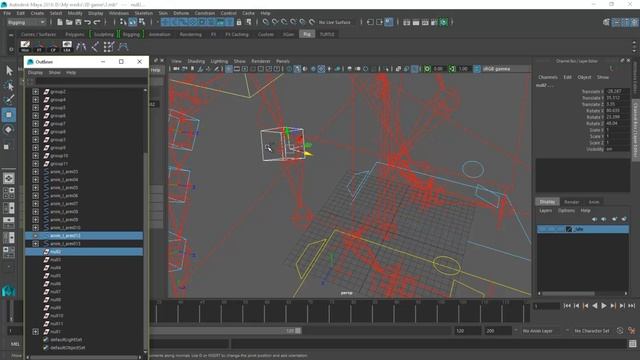Click the Undo arrow icon

tap(87, 22)
